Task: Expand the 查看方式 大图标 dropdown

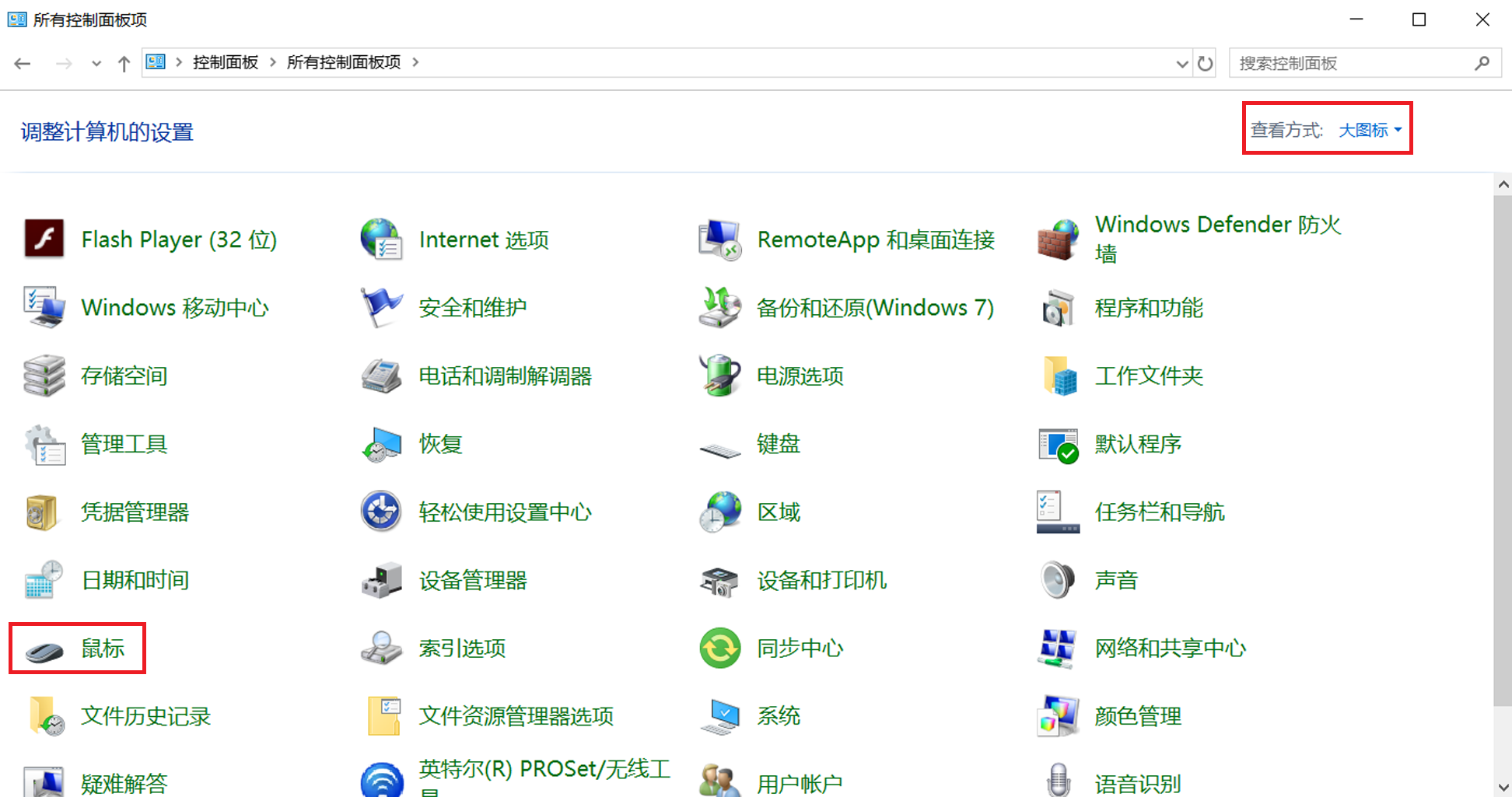Action: pyautogui.click(x=1370, y=130)
